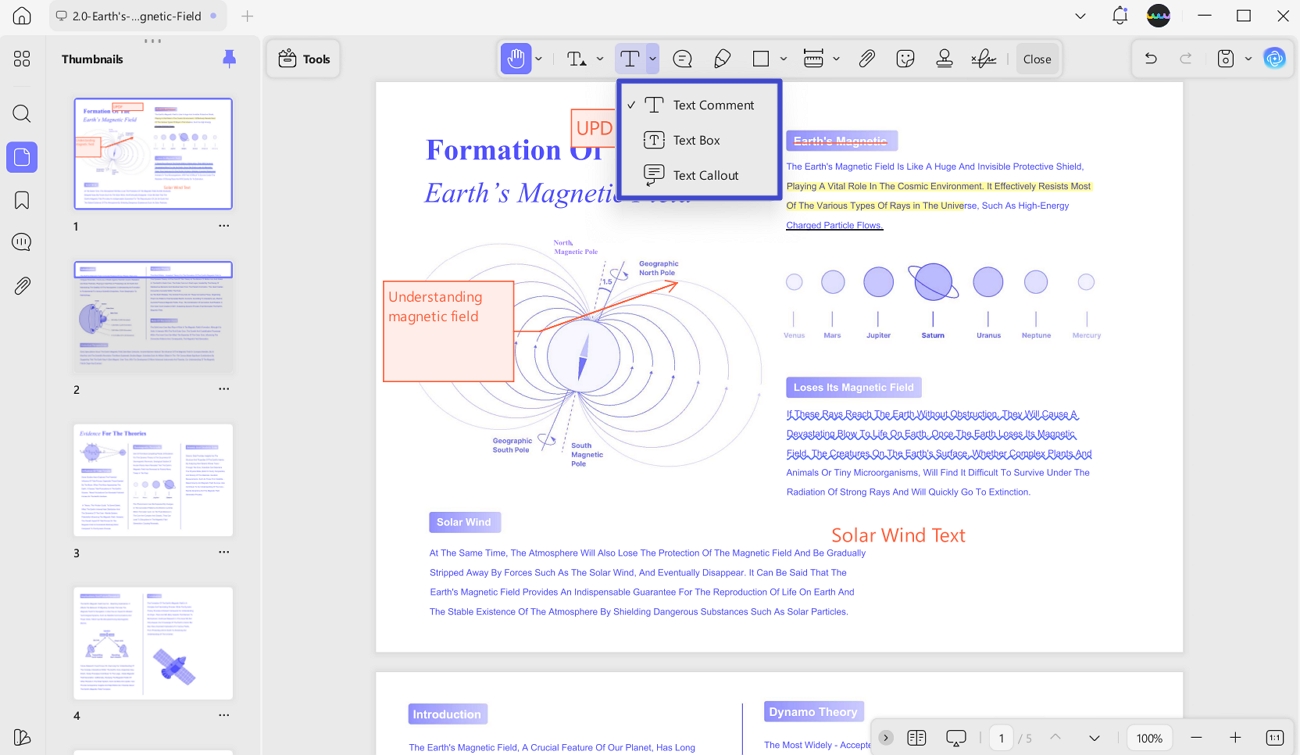Select the Signature tool
Viewport: 1300px width, 755px height.
tap(983, 58)
